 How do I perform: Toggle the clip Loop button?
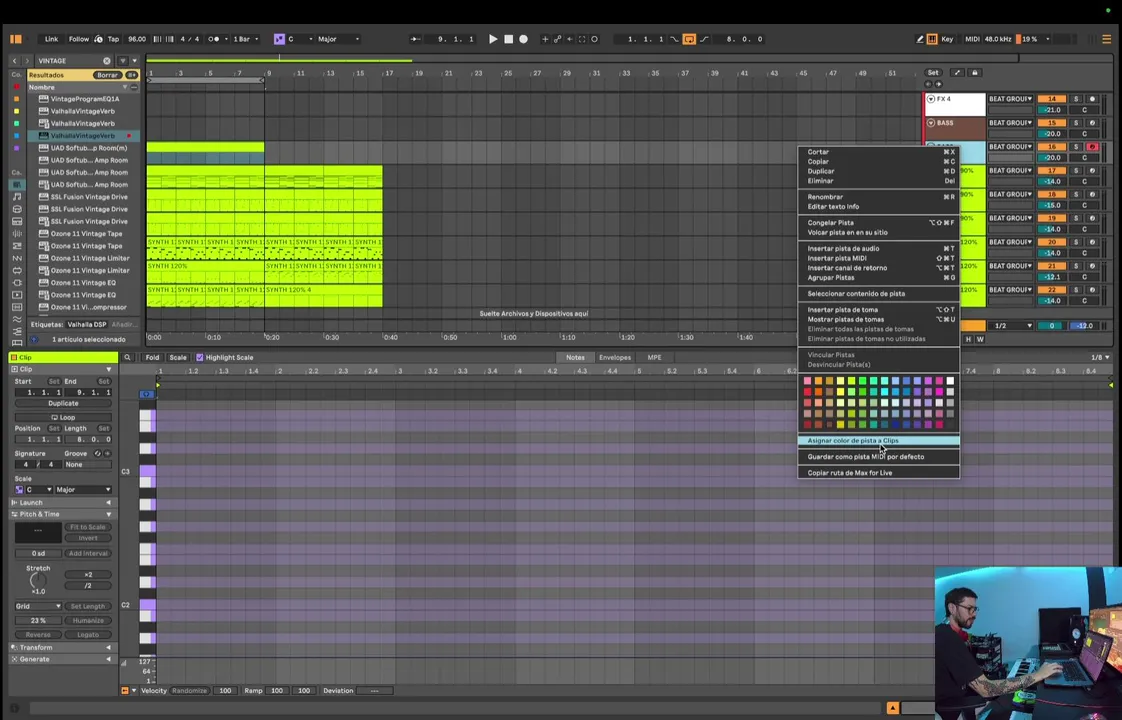(63, 417)
